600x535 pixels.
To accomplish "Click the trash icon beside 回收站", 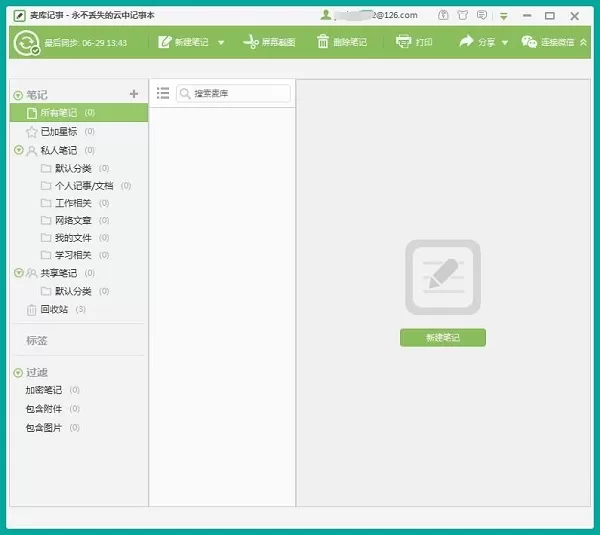I will pyautogui.click(x=31, y=310).
